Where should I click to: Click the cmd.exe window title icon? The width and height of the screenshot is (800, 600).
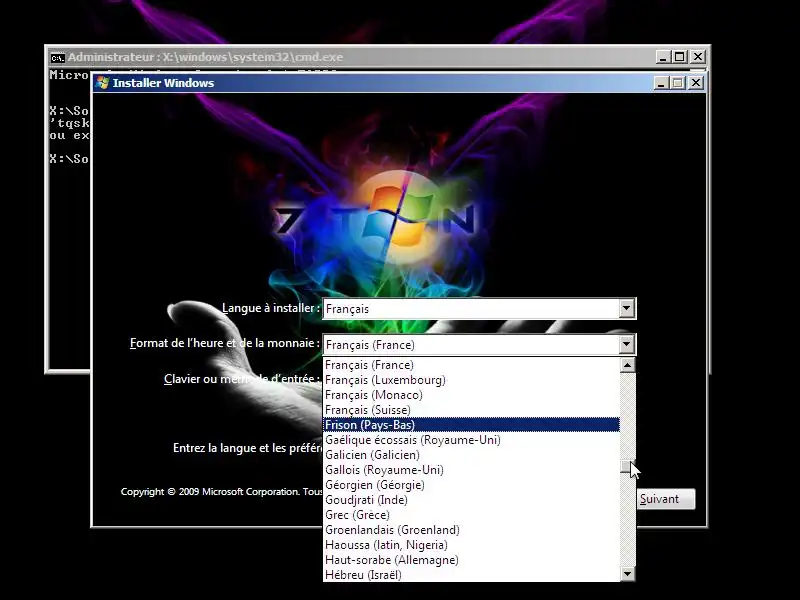click(x=57, y=57)
